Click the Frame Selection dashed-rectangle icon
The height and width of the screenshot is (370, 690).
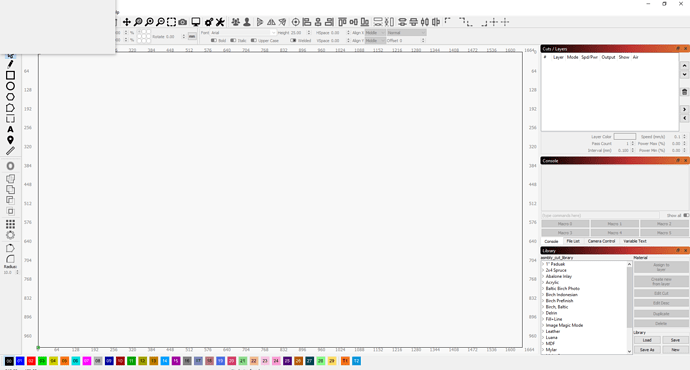[171, 22]
